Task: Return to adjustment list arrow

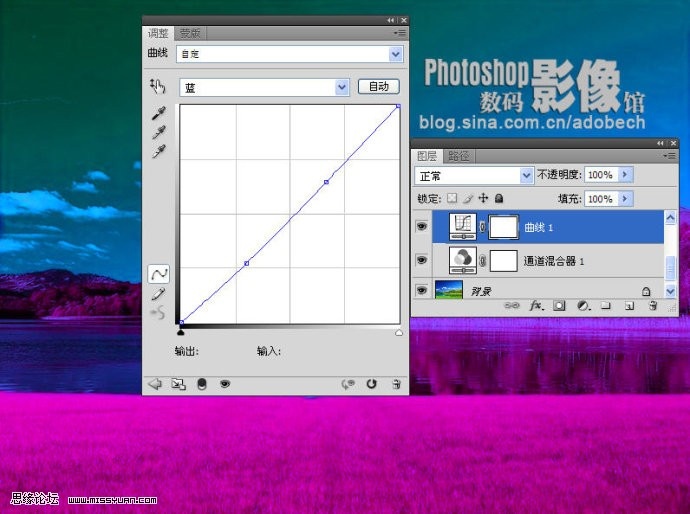Action: tap(155, 384)
